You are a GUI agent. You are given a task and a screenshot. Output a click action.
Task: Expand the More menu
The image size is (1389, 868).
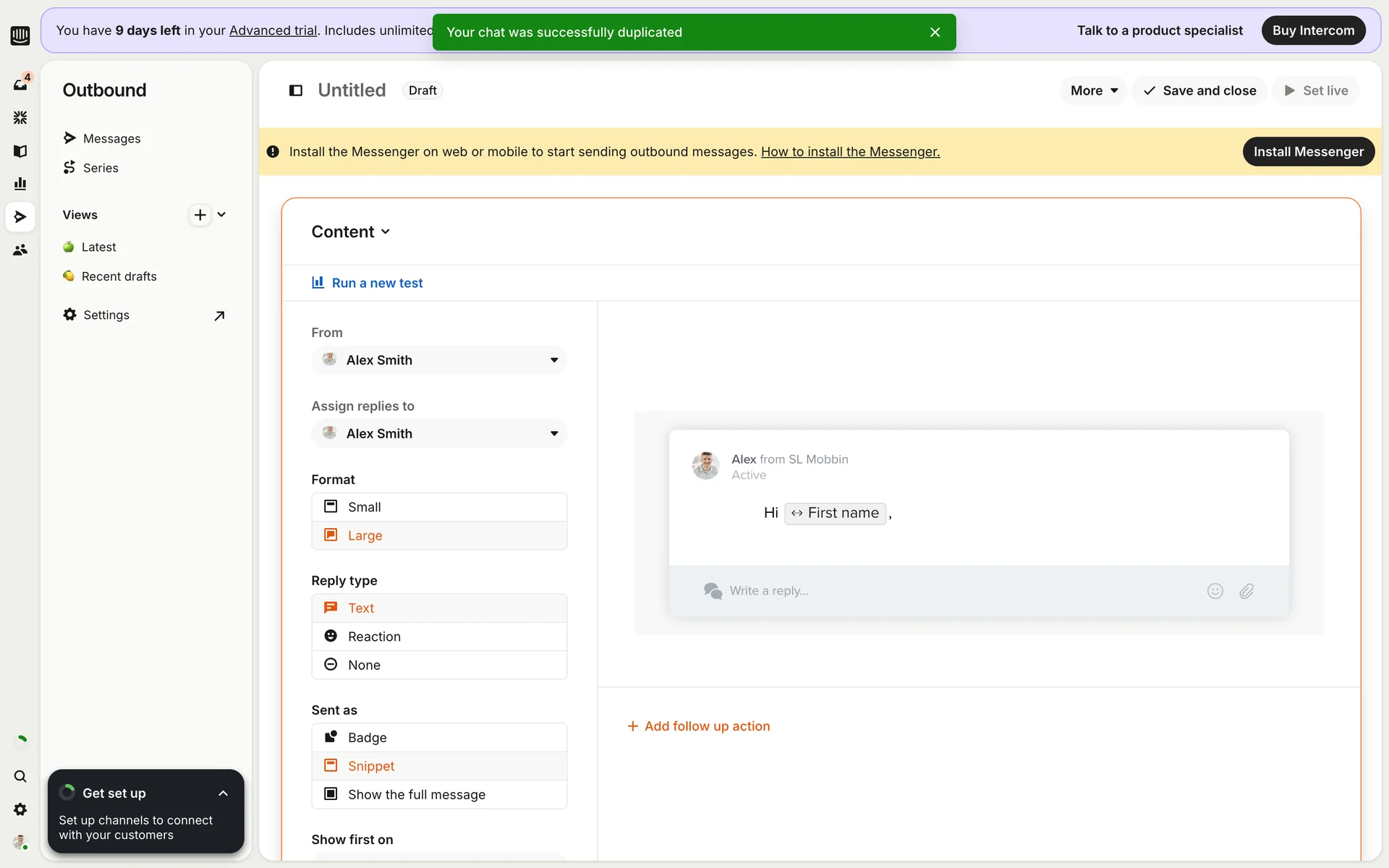(1093, 90)
